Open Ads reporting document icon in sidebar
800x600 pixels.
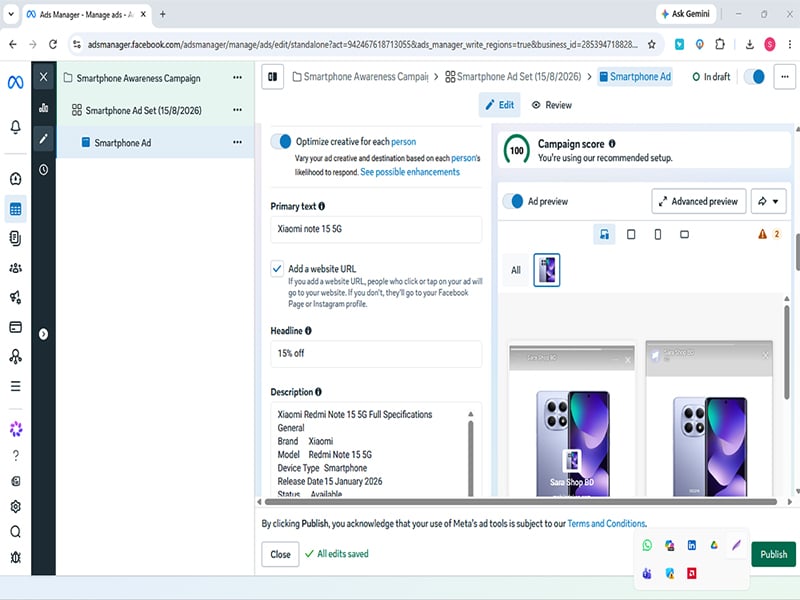pyautogui.click(x=16, y=238)
